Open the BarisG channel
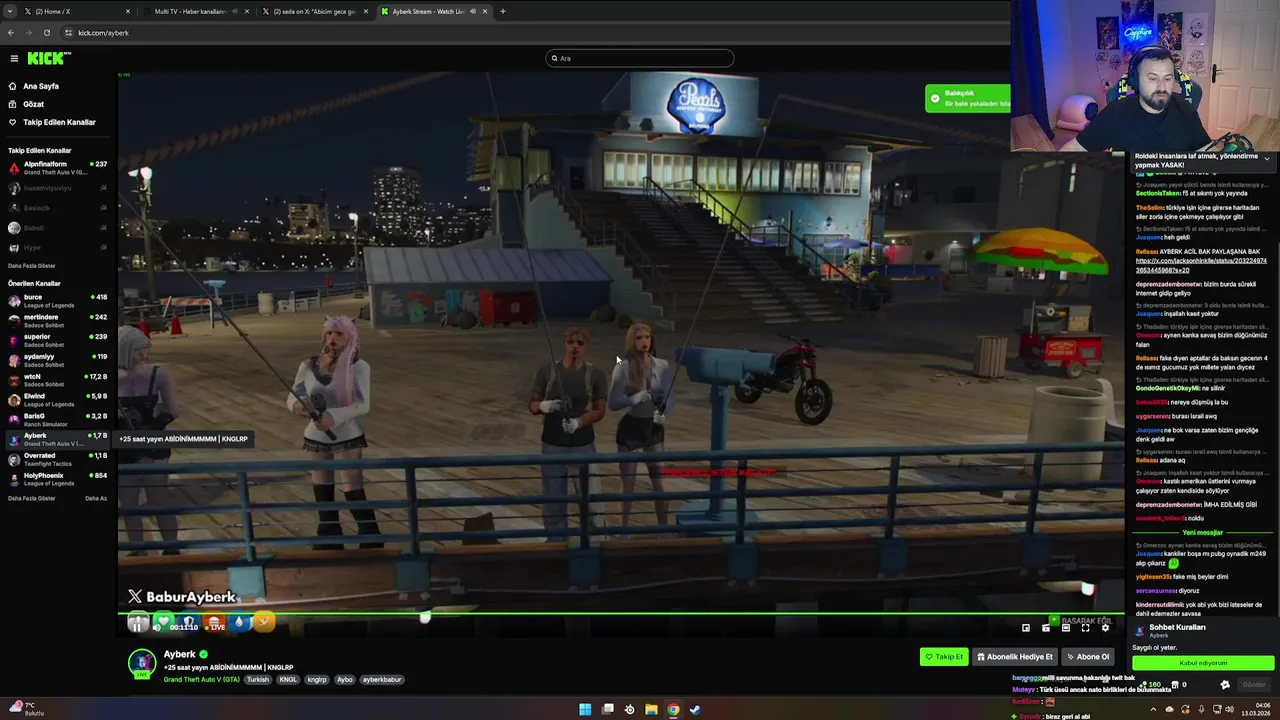 (58, 419)
